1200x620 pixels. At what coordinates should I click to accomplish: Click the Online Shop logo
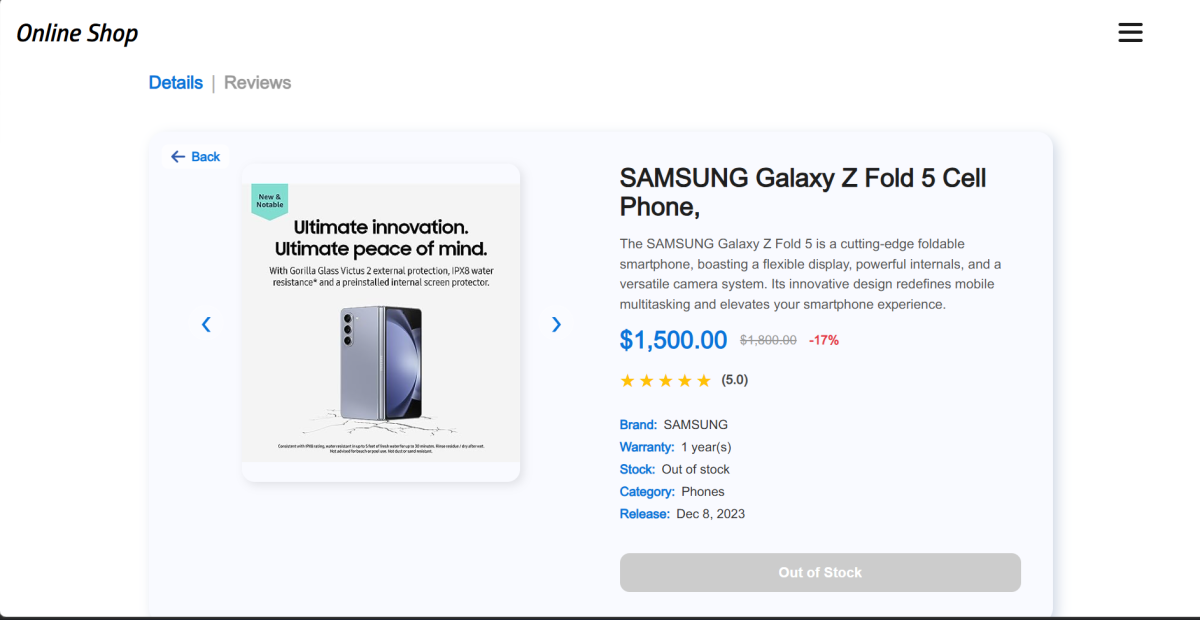click(77, 33)
